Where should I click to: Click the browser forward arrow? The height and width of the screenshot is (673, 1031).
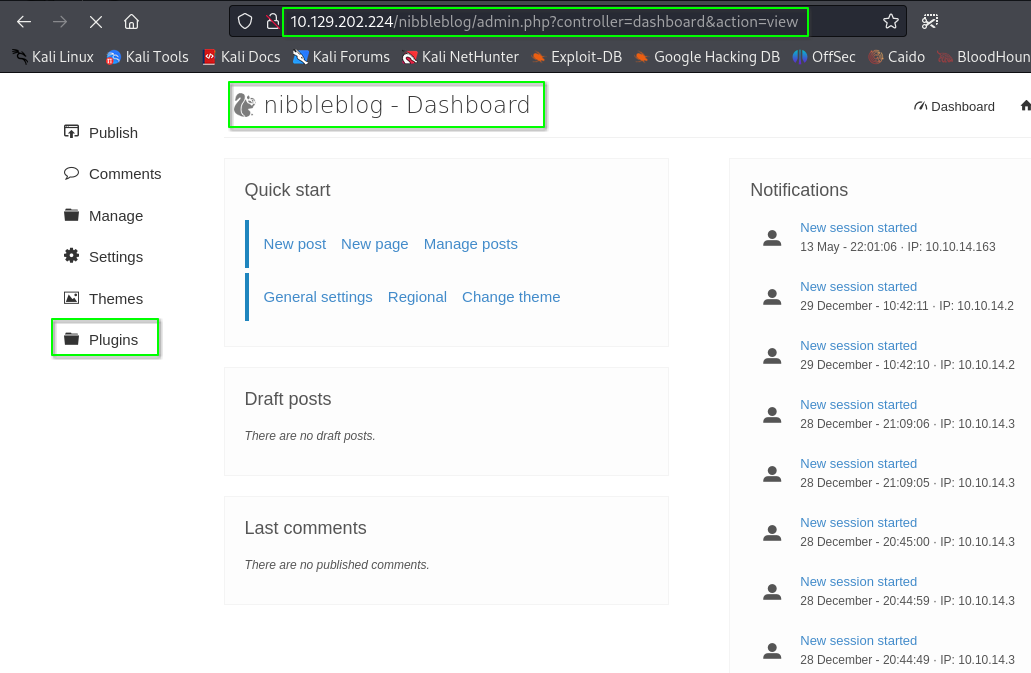(x=60, y=22)
